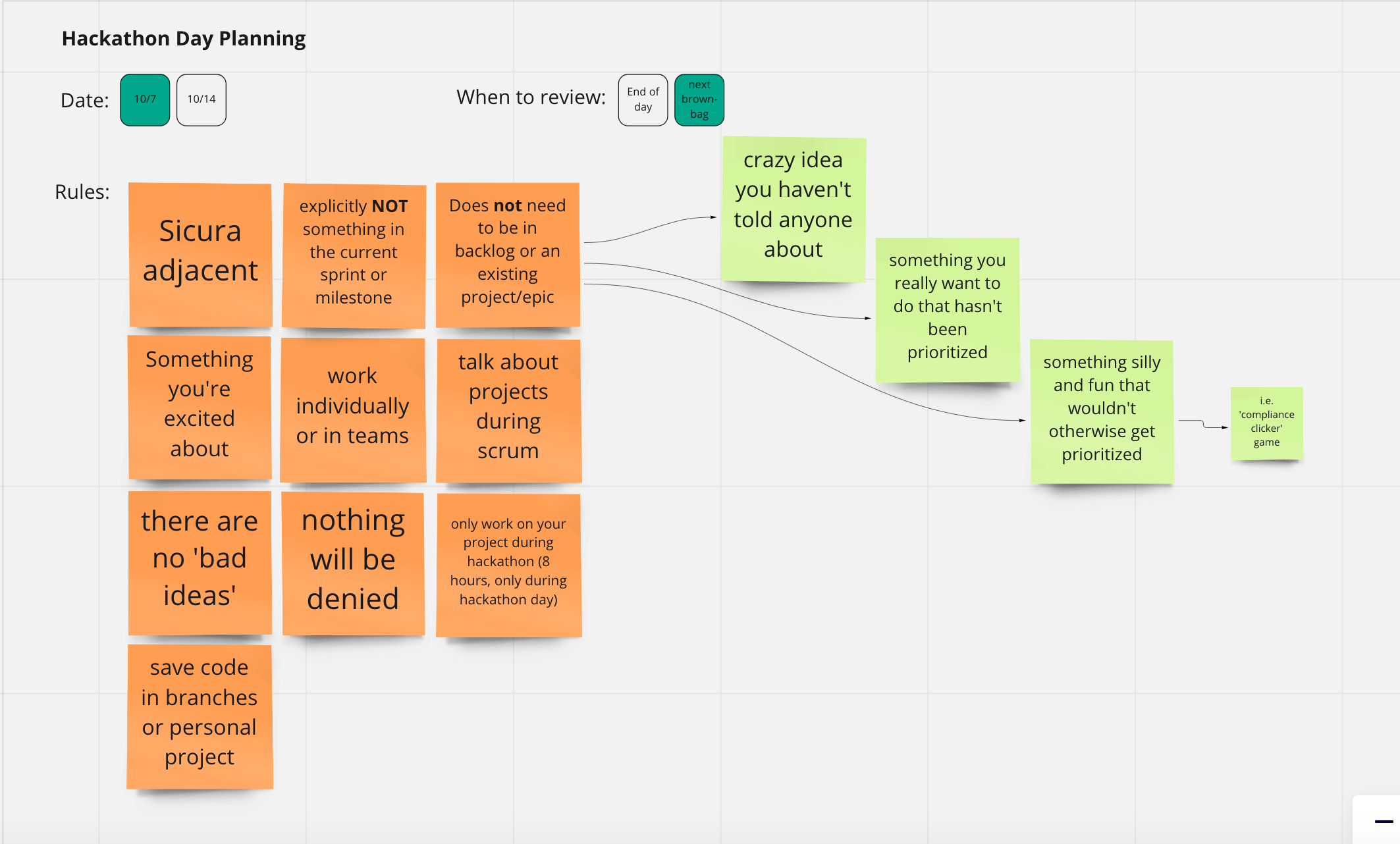Click the Hackathon Day Planning title
Viewport: 1400px width, 844px height.
coord(184,39)
